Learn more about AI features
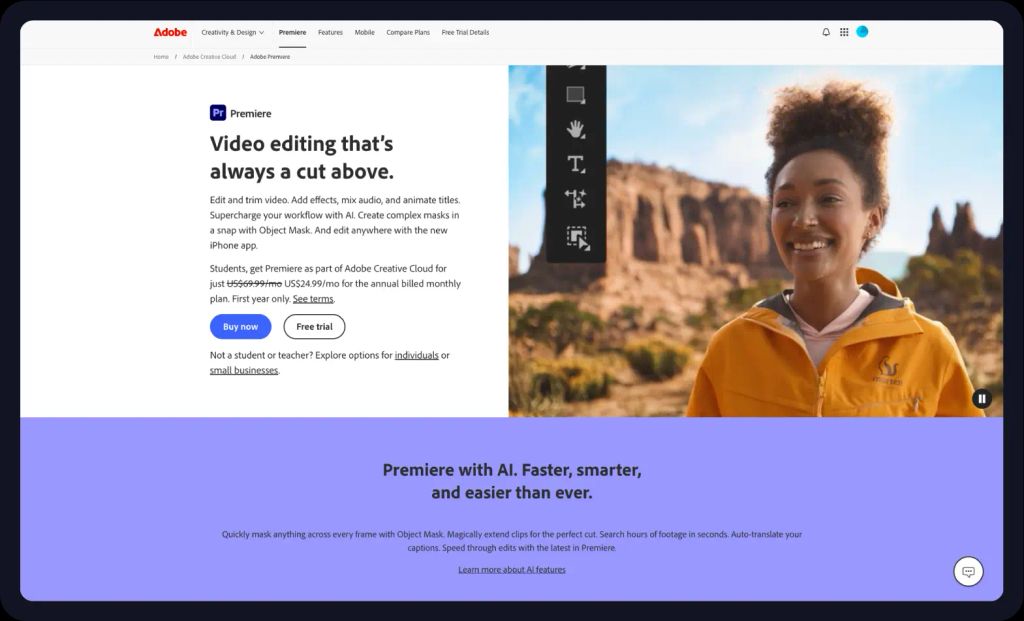Image resolution: width=1024 pixels, height=621 pixels. [511, 568]
